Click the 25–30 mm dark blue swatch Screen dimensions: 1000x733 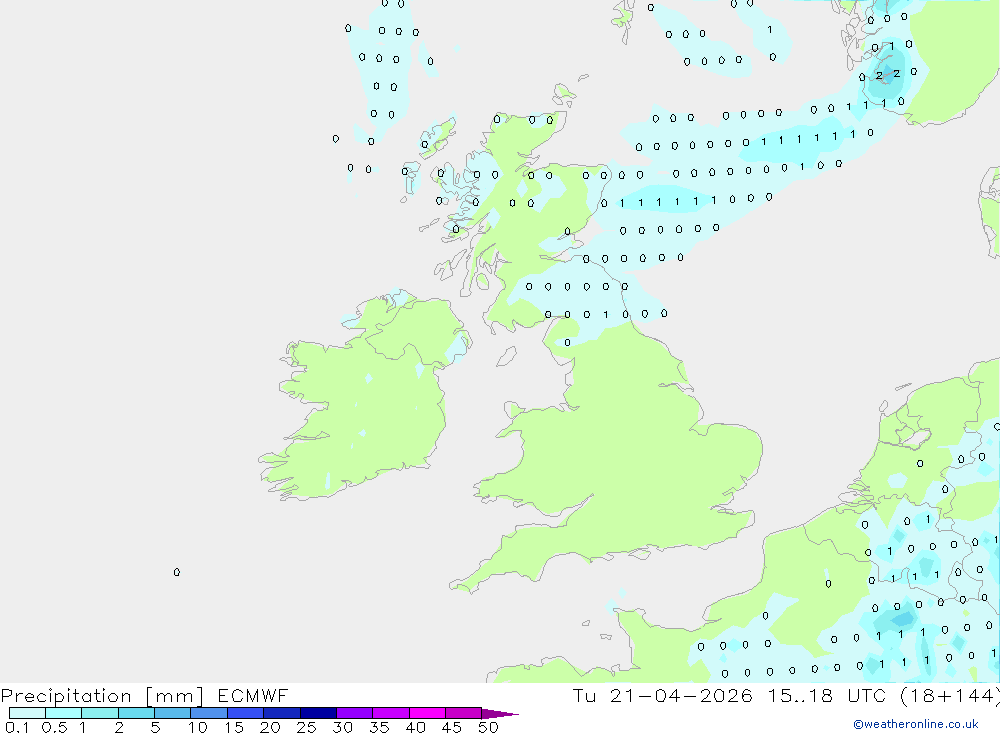click(318, 713)
